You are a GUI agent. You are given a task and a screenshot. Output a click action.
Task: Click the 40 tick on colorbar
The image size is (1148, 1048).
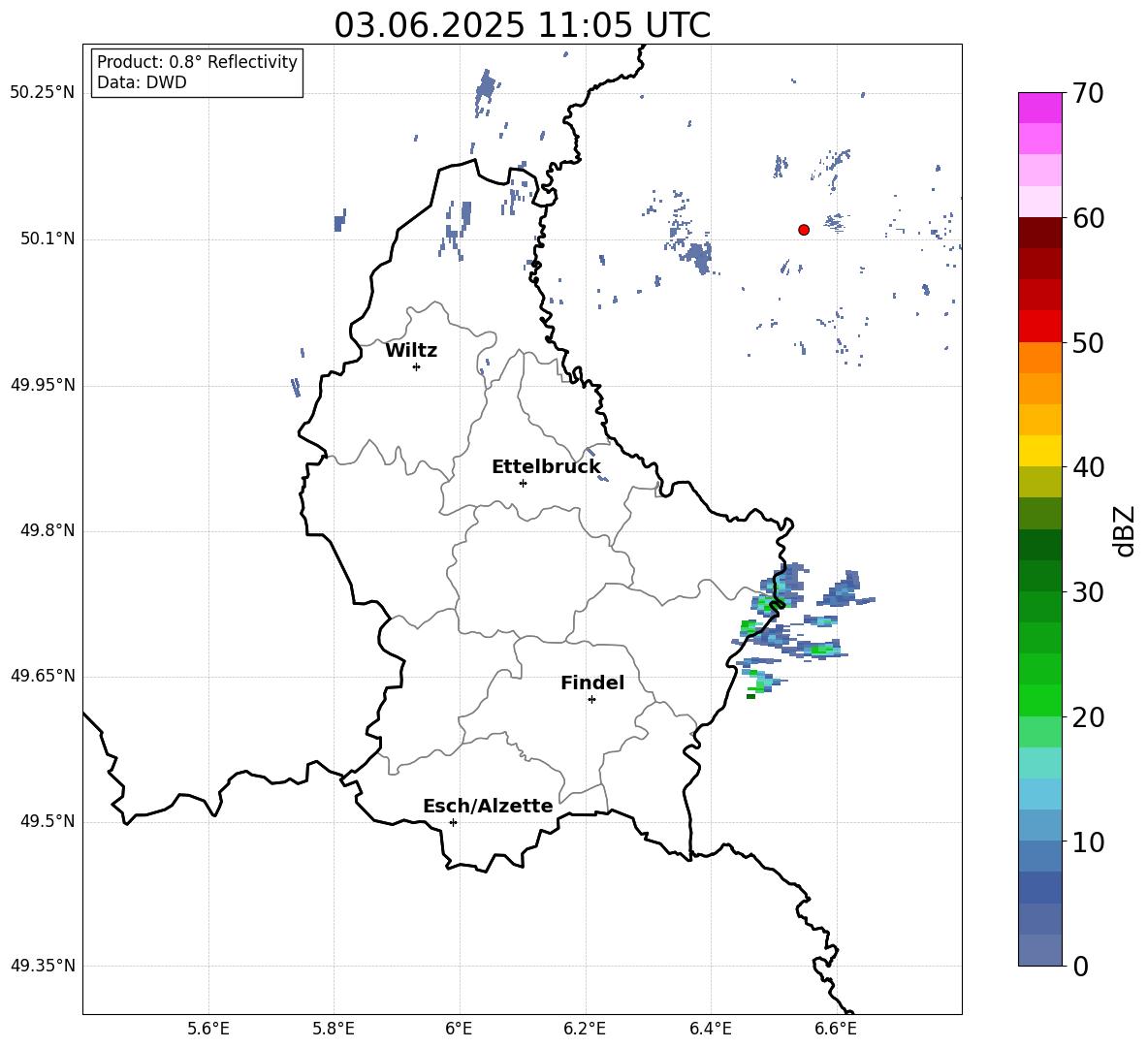tap(1087, 467)
